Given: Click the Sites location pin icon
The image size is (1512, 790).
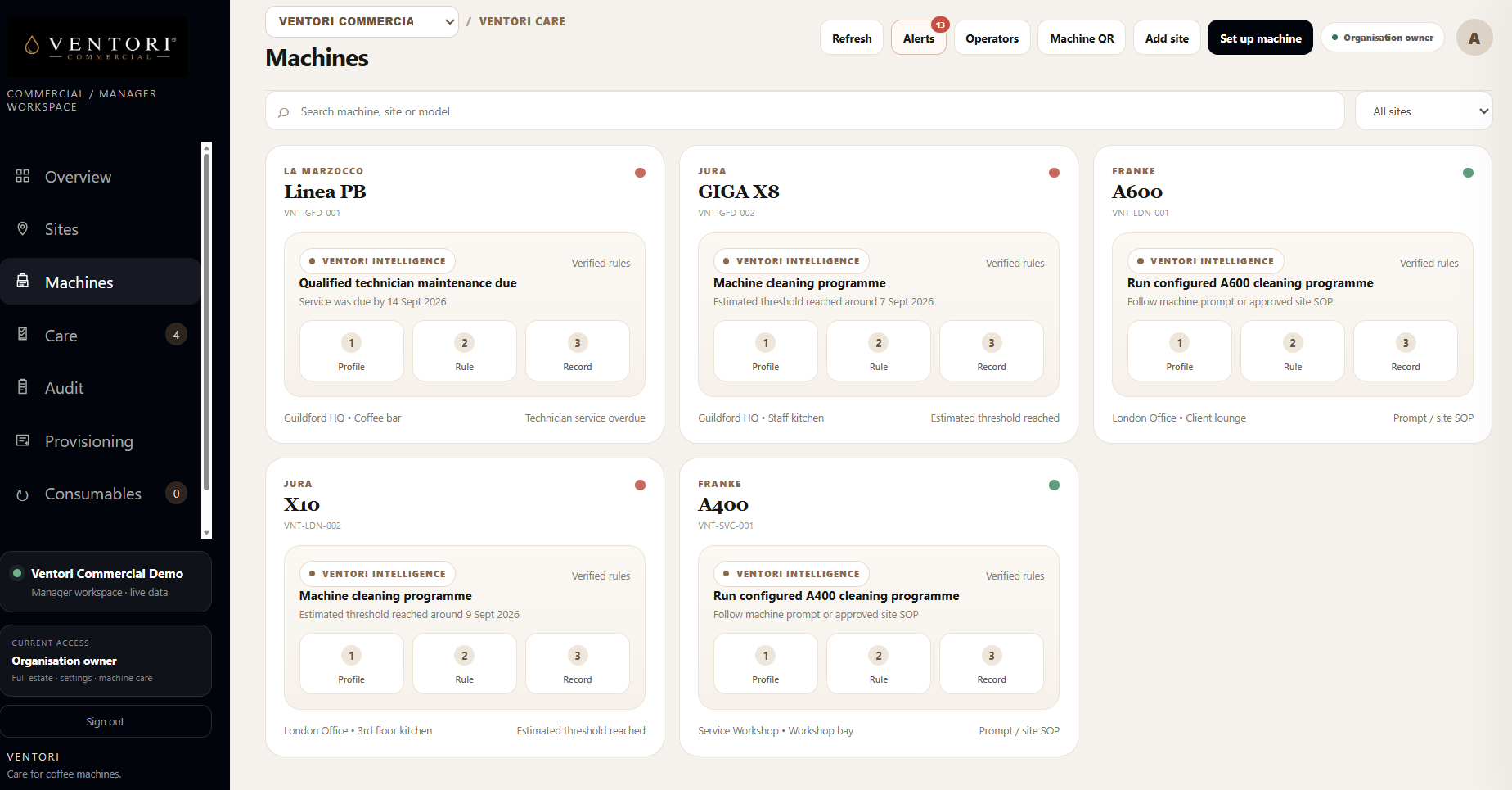Looking at the screenshot, I should click(x=23, y=228).
